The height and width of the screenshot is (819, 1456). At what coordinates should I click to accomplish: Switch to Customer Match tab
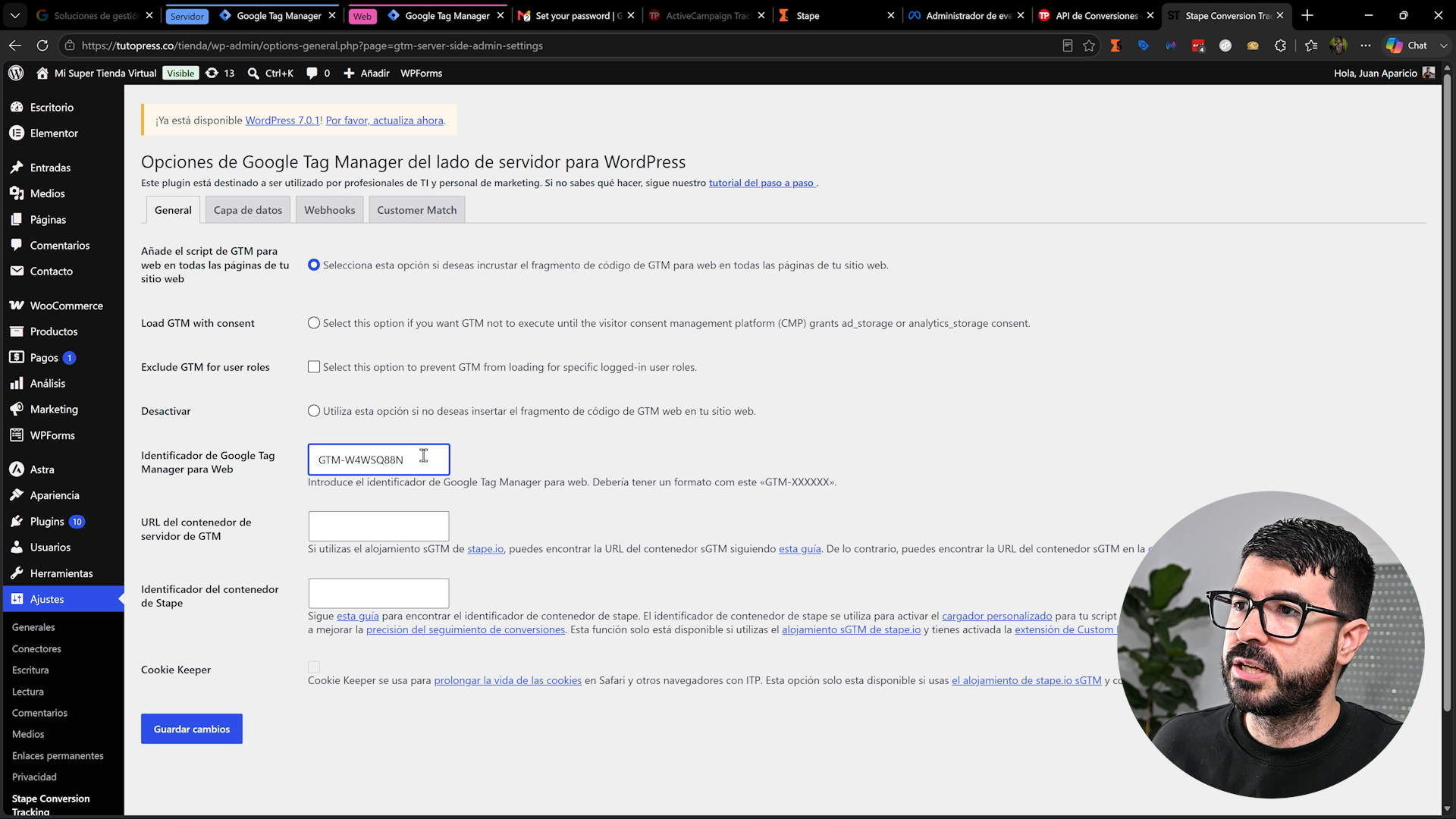[417, 210]
